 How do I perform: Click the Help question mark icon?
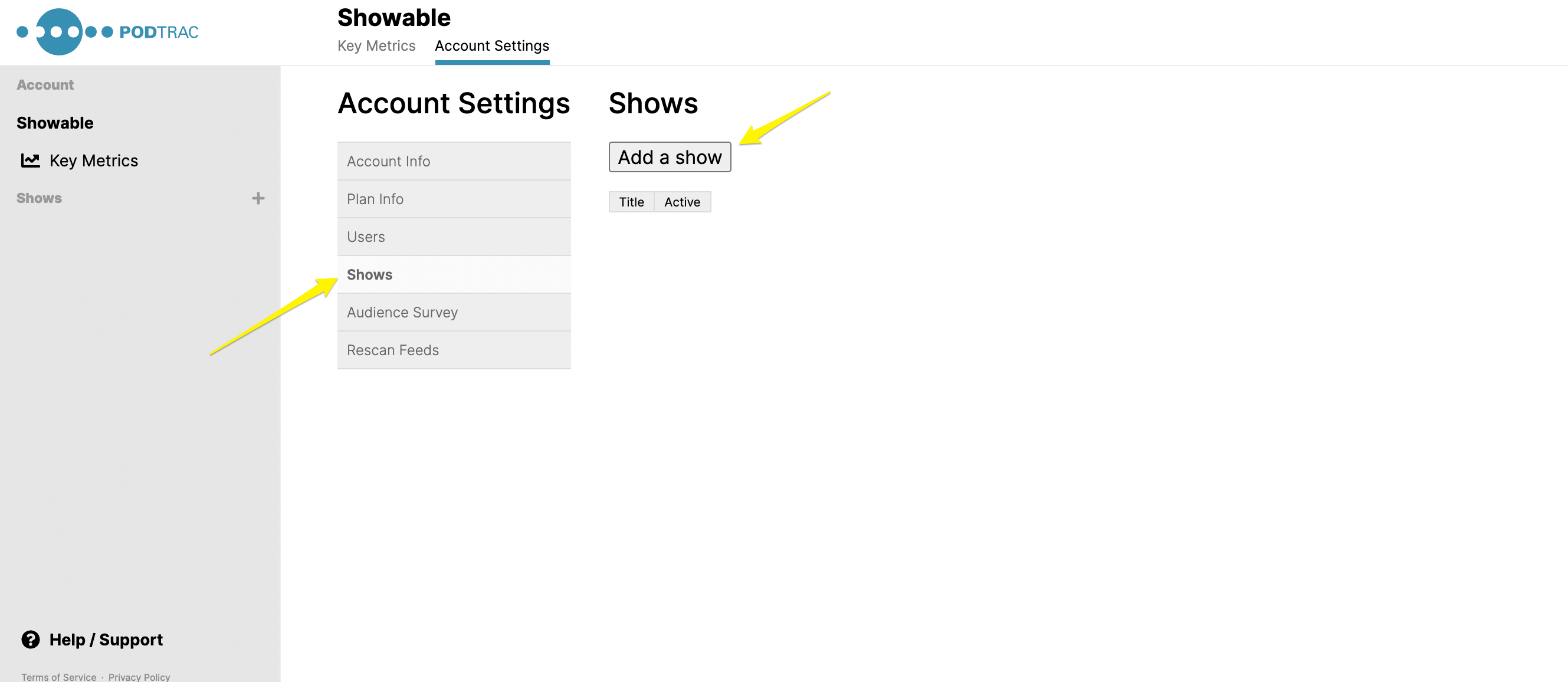tap(31, 640)
